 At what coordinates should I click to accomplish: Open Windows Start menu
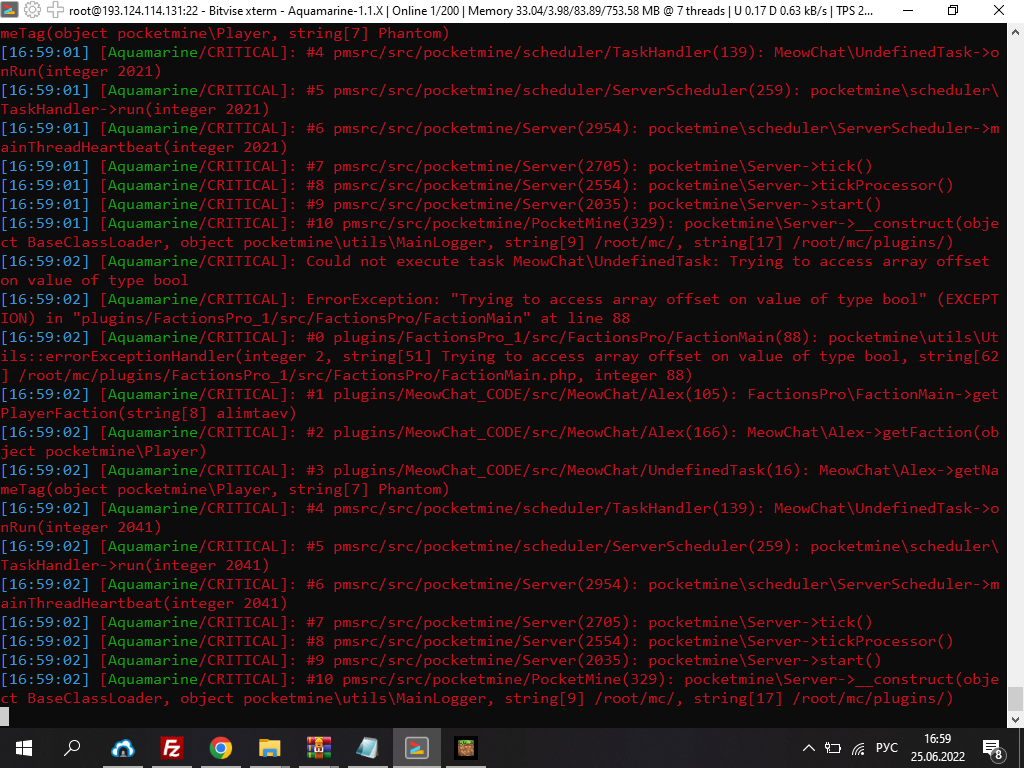point(24,747)
